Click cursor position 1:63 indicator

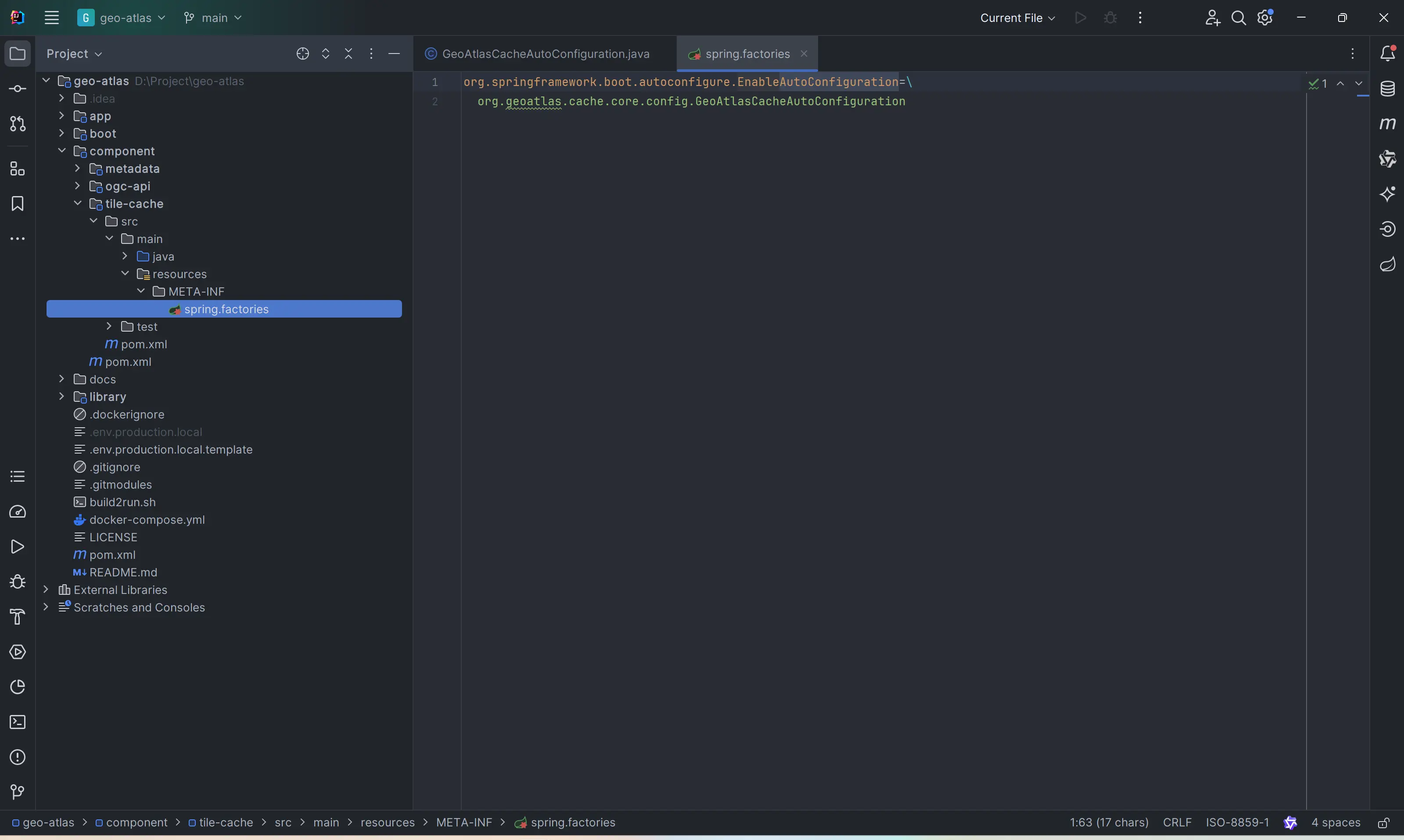(1108, 822)
